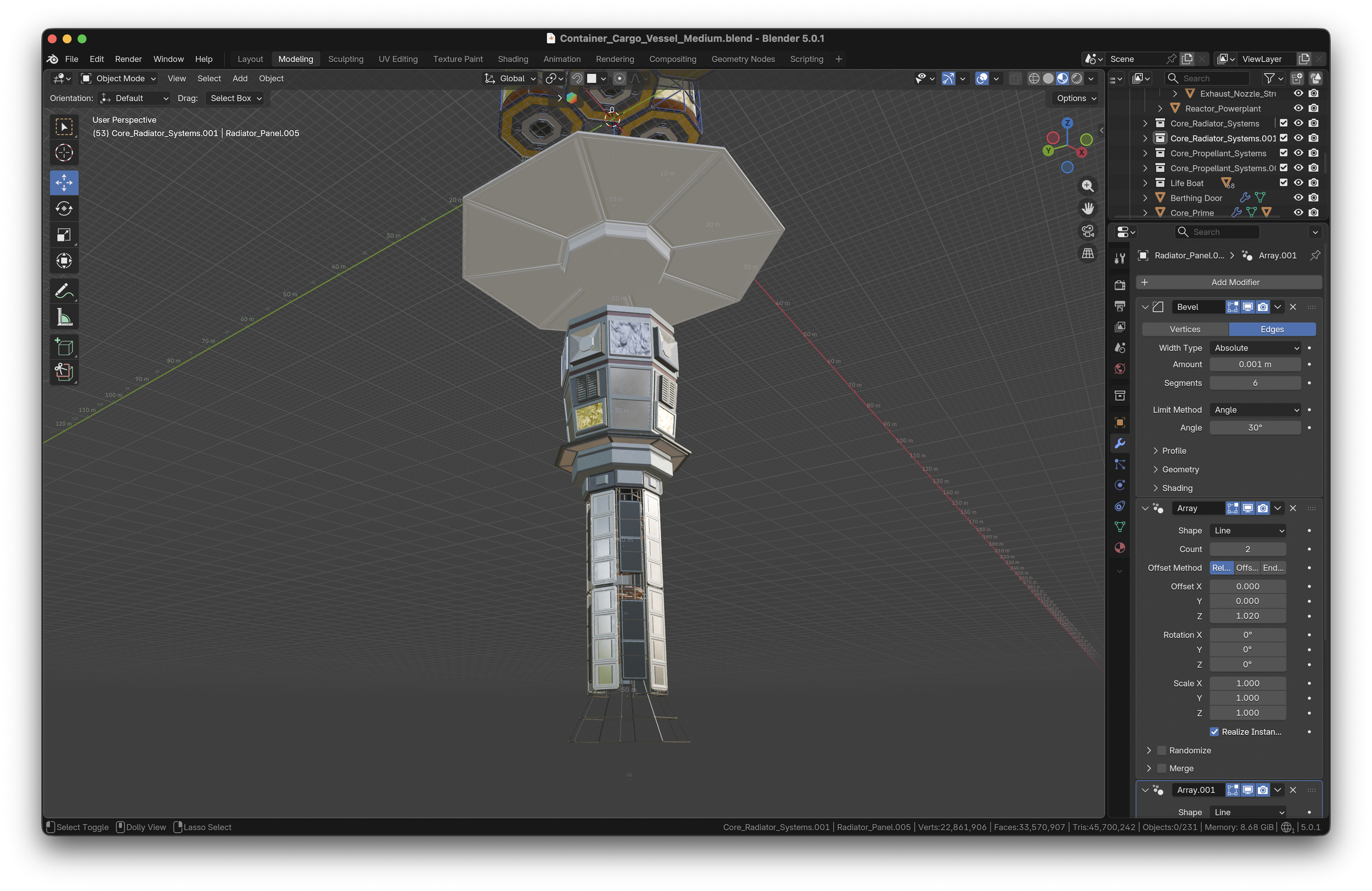
Task: Switch viewport shading to Rendered
Action: tap(1077, 78)
